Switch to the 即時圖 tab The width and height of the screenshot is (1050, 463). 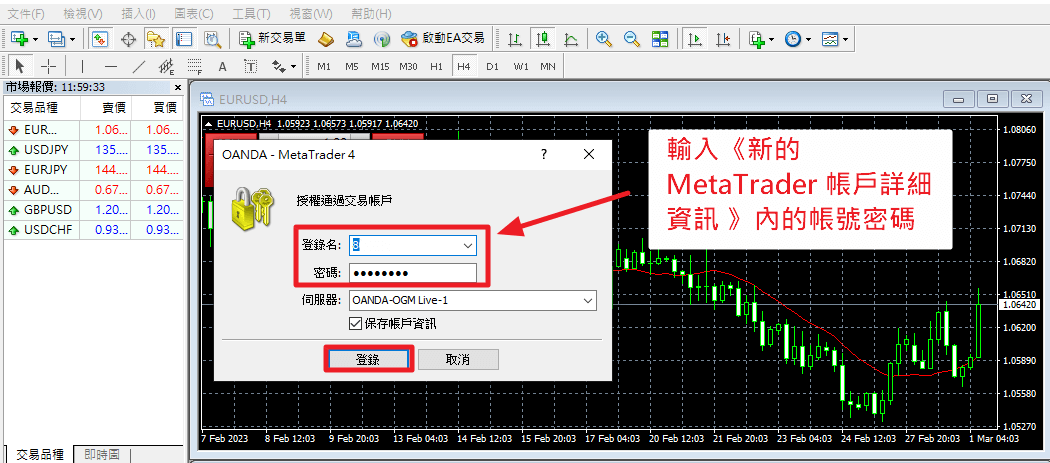[x=102, y=455]
